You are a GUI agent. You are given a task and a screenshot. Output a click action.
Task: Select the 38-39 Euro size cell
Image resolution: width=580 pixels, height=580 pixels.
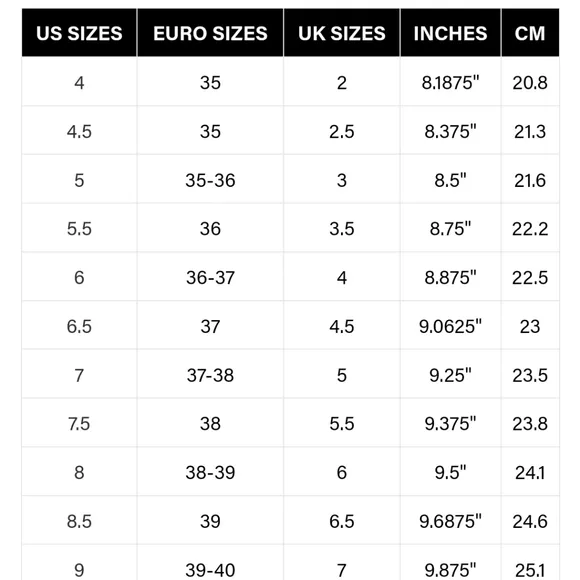click(210, 472)
